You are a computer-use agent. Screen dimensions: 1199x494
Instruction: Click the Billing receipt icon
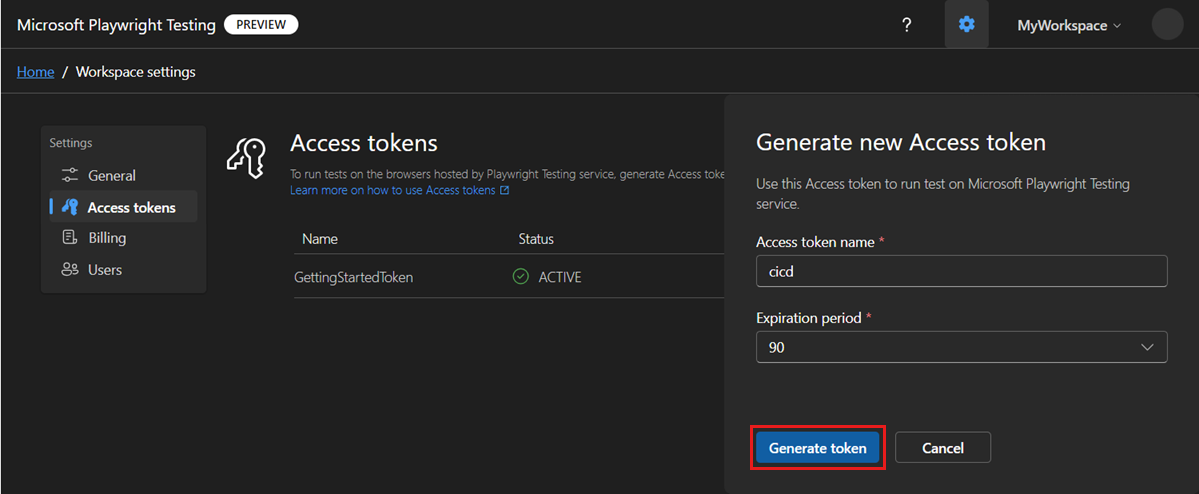coord(70,238)
